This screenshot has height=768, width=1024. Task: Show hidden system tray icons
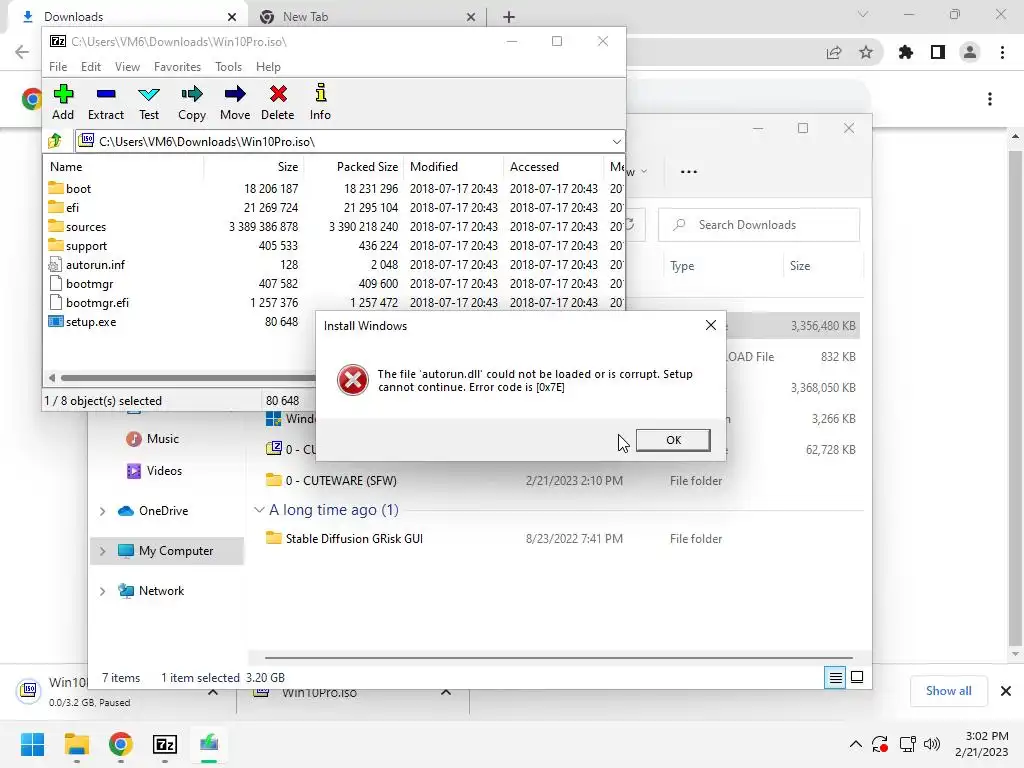pyautogui.click(x=856, y=744)
